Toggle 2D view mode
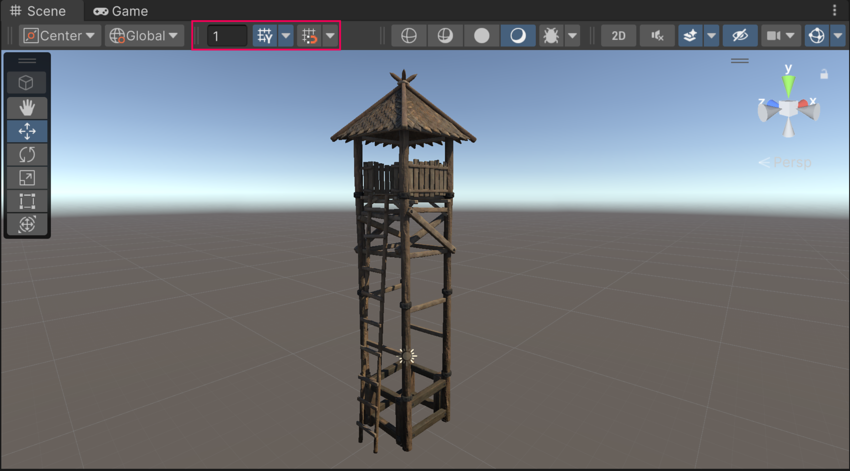The image size is (850, 471). pyautogui.click(x=618, y=36)
